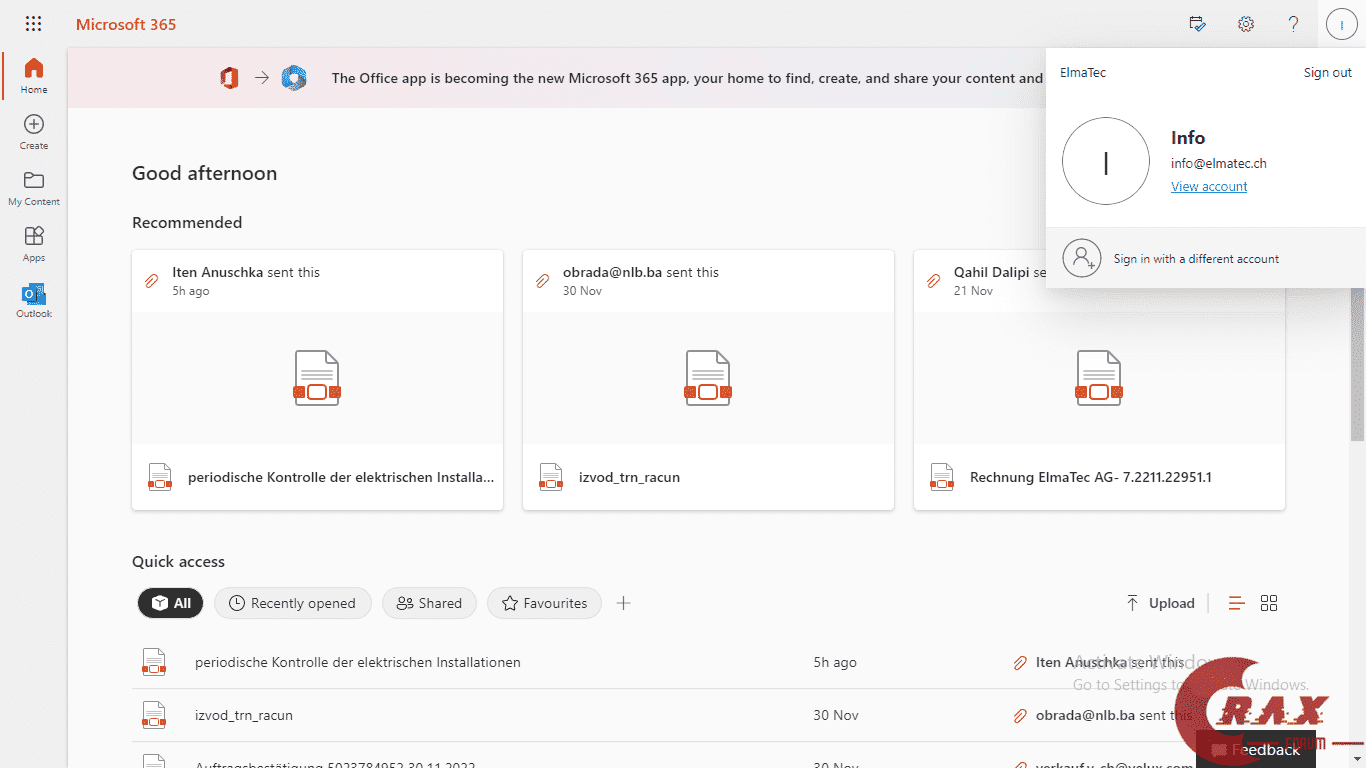Viewport: 1366px width, 768px height.
Task: Open the app launcher waffle icon
Action: pyautogui.click(x=33, y=24)
